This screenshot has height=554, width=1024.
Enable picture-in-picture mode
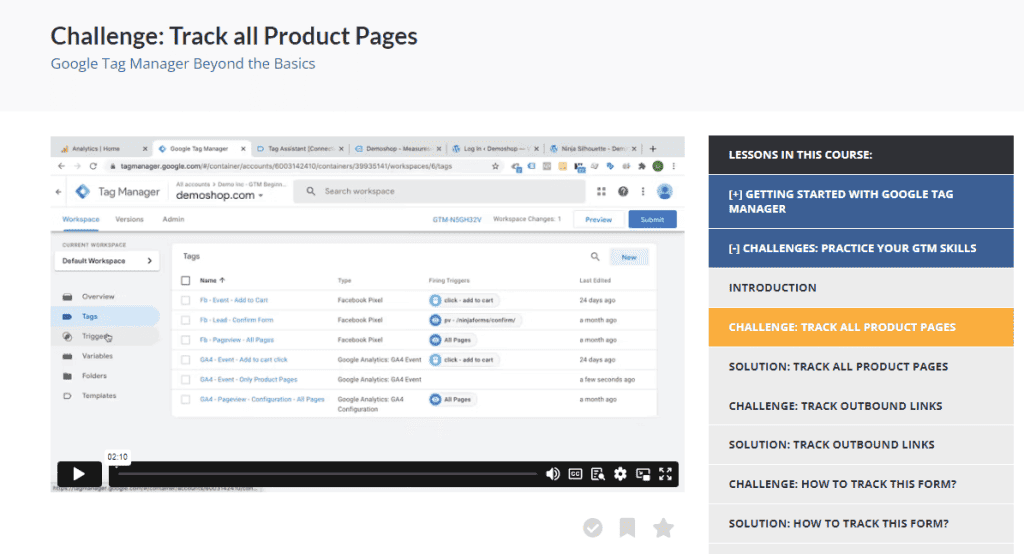pyautogui.click(x=643, y=474)
